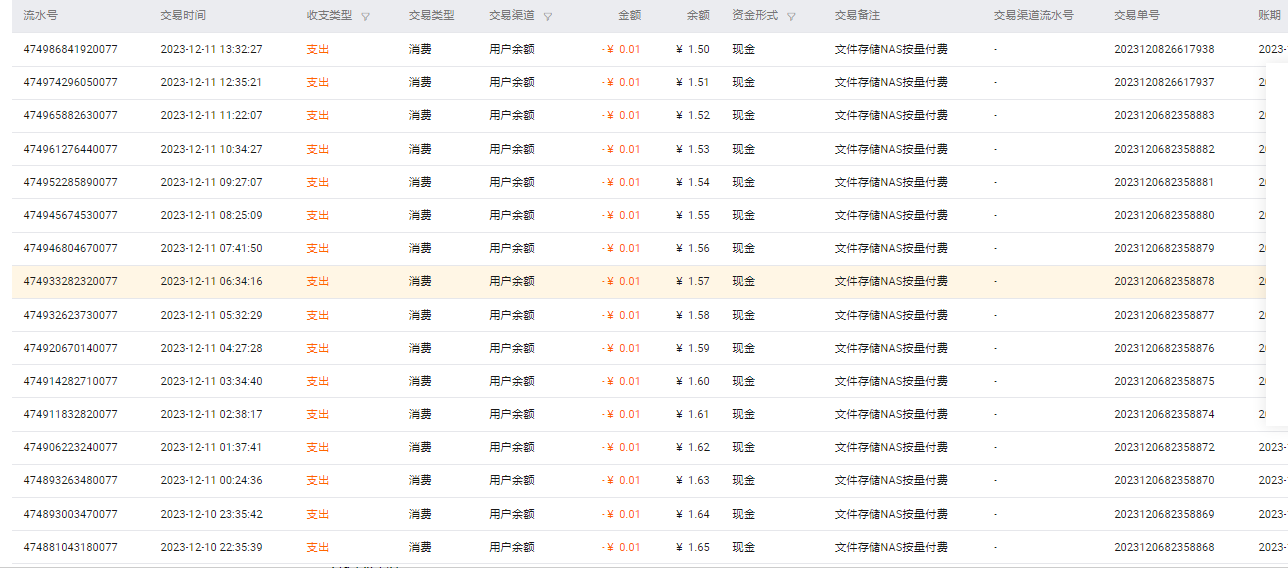The width and height of the screenshot is (1288, 568).
Task: Click order number 2023120682358882
Action: [1164, 150]
